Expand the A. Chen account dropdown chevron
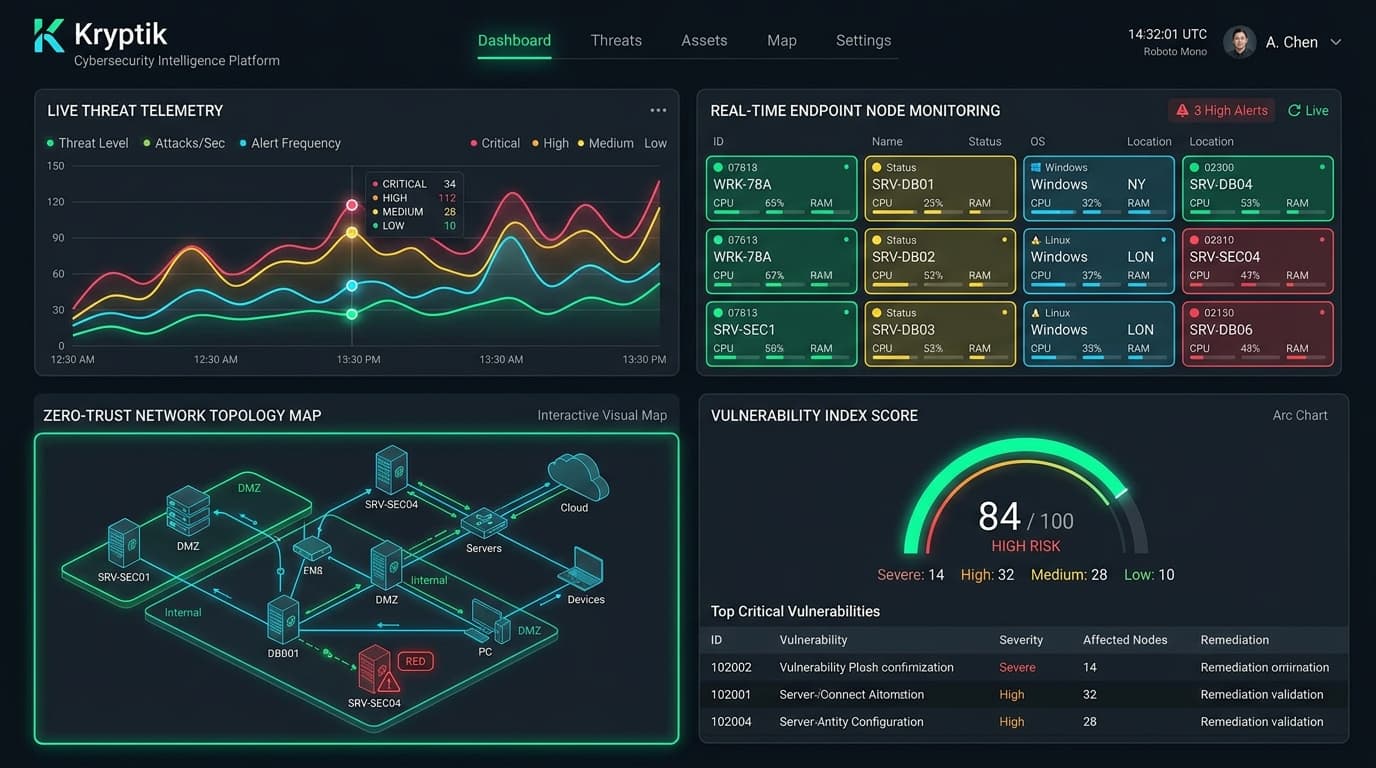 1335,42
